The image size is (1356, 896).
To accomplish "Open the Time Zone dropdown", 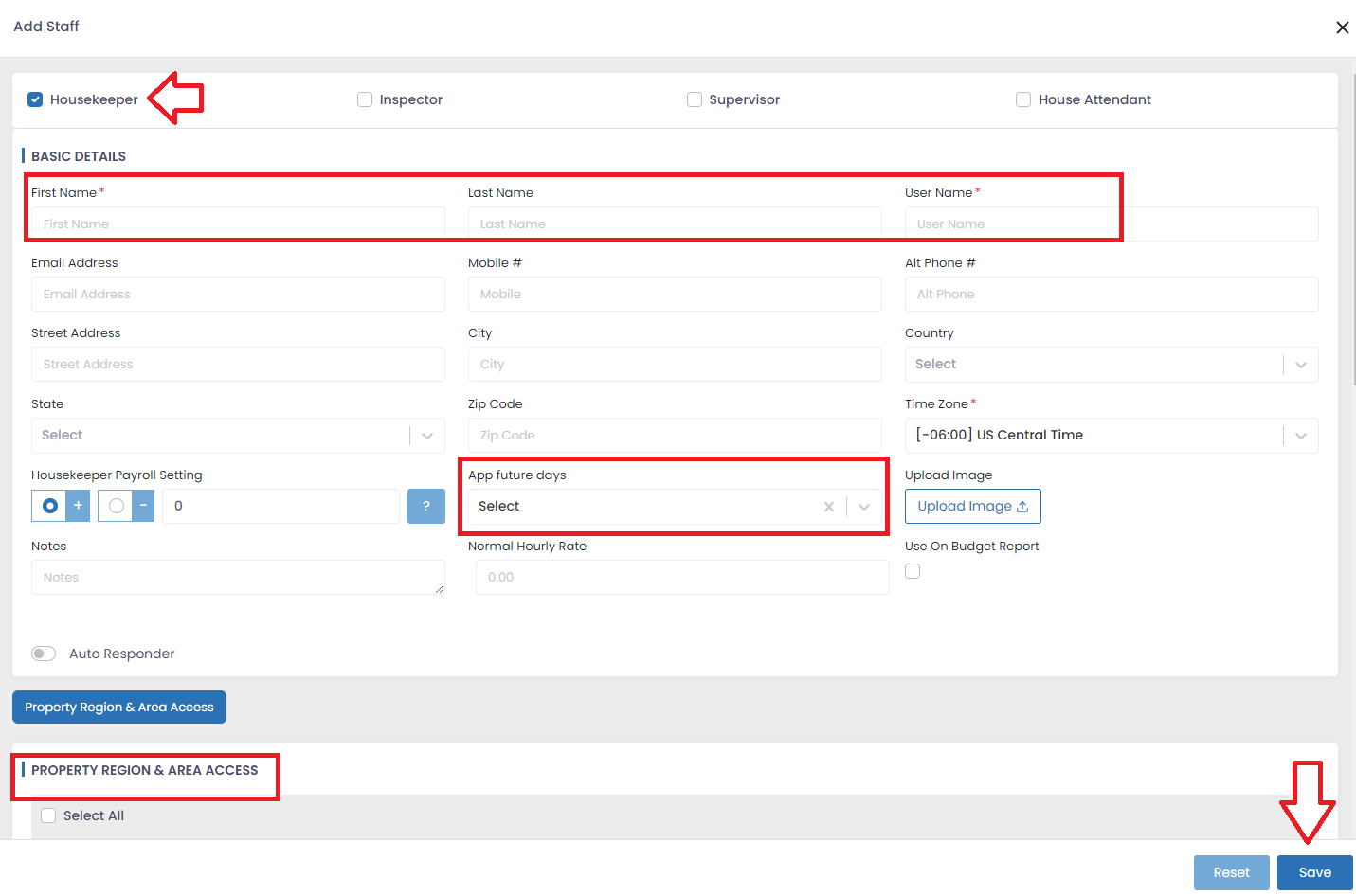I will pos(1112,436).
